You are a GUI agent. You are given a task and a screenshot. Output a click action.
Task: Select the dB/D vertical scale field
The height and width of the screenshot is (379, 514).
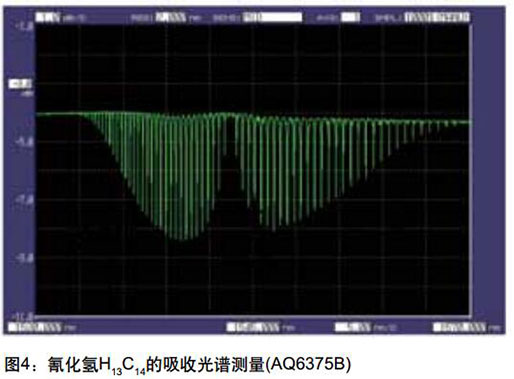coord(48,17)
